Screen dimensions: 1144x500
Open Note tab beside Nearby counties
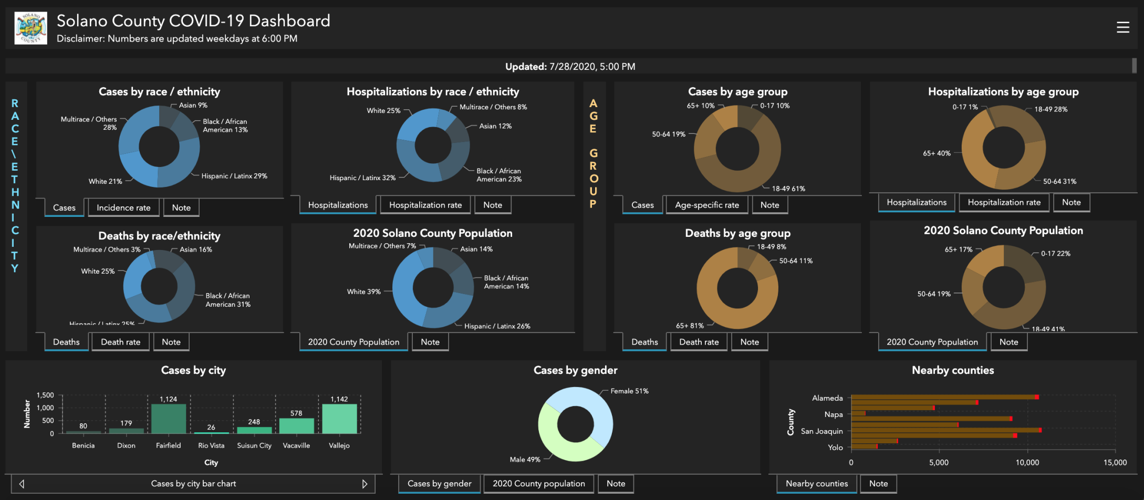tap(878, 484)
